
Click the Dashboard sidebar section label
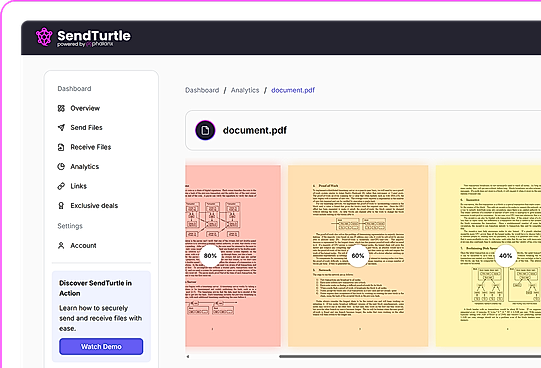tap(74, 89)
